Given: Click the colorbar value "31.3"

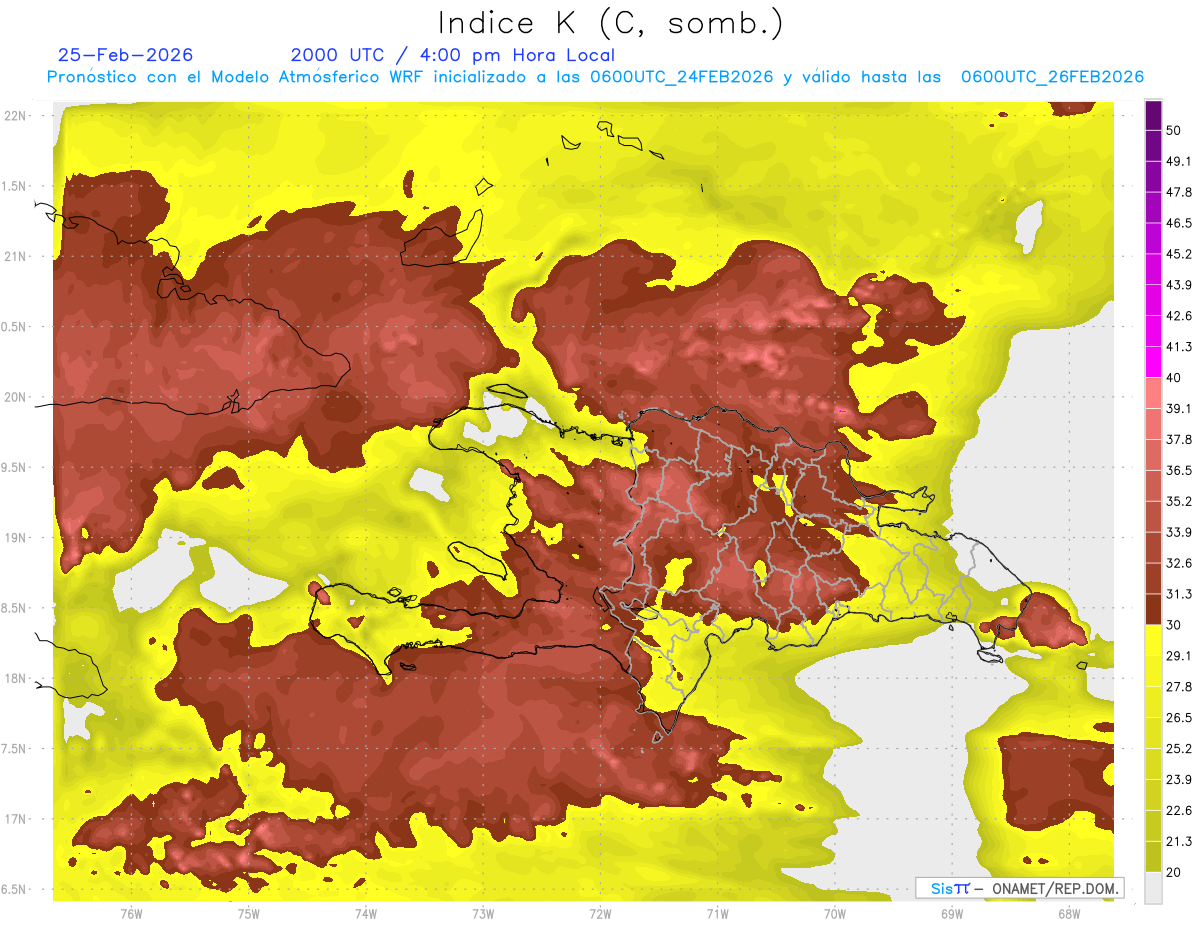Looking at the screenshot, I should [1179, 594].
